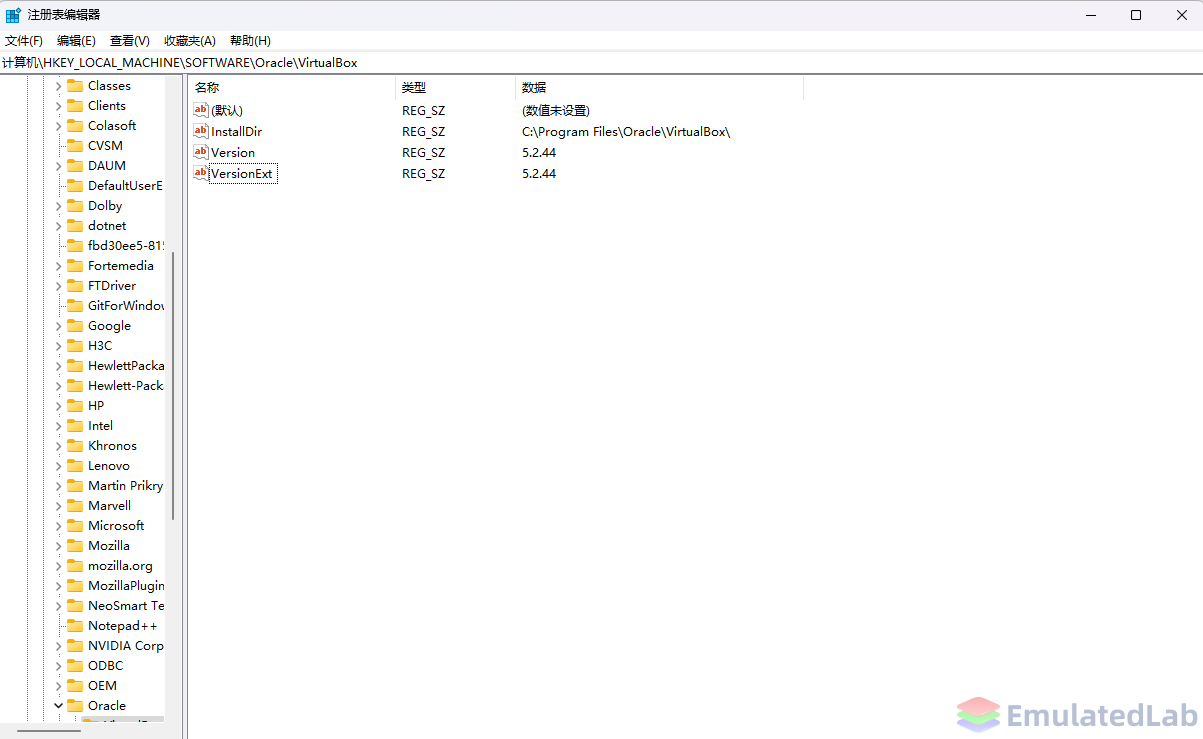Viewport: 1203px width, 739px height.
Task: Select the MozillaPlugin key
Action: pyautogui.click(x=126, y=586)
